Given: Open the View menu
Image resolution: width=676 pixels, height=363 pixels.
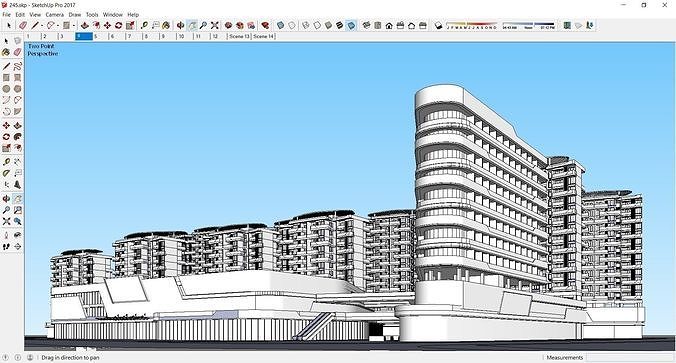Looking at the screenshot, I should pyautogui.click(x=35, y=15).
